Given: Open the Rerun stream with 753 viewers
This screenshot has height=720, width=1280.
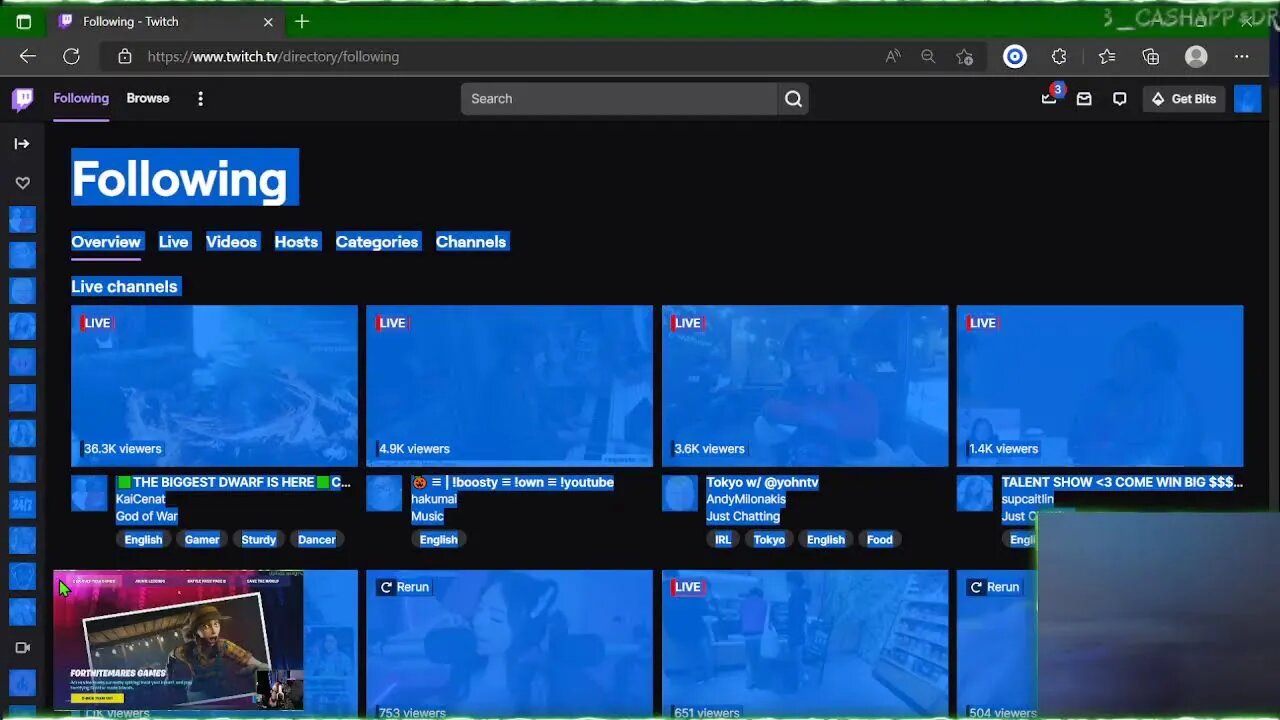Looking at the screenshot, I should click(509, 645).
